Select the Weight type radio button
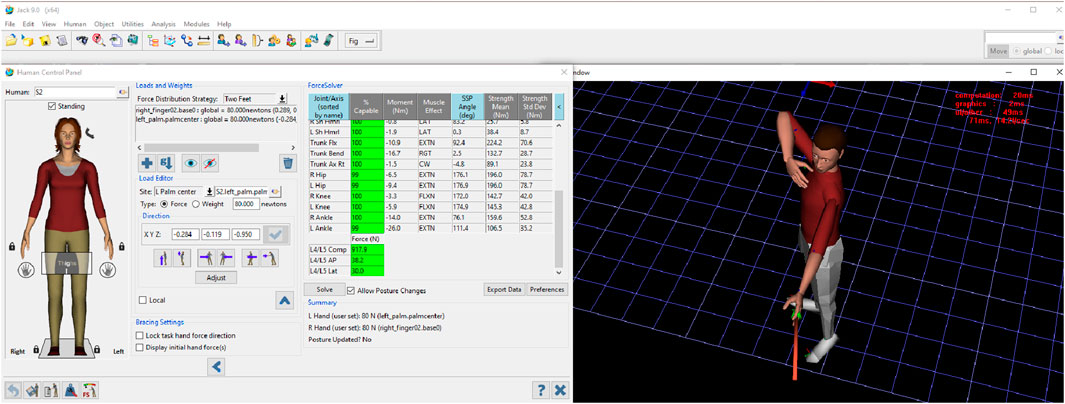The height and width of the screenshot is (404, 1065). 196,204
